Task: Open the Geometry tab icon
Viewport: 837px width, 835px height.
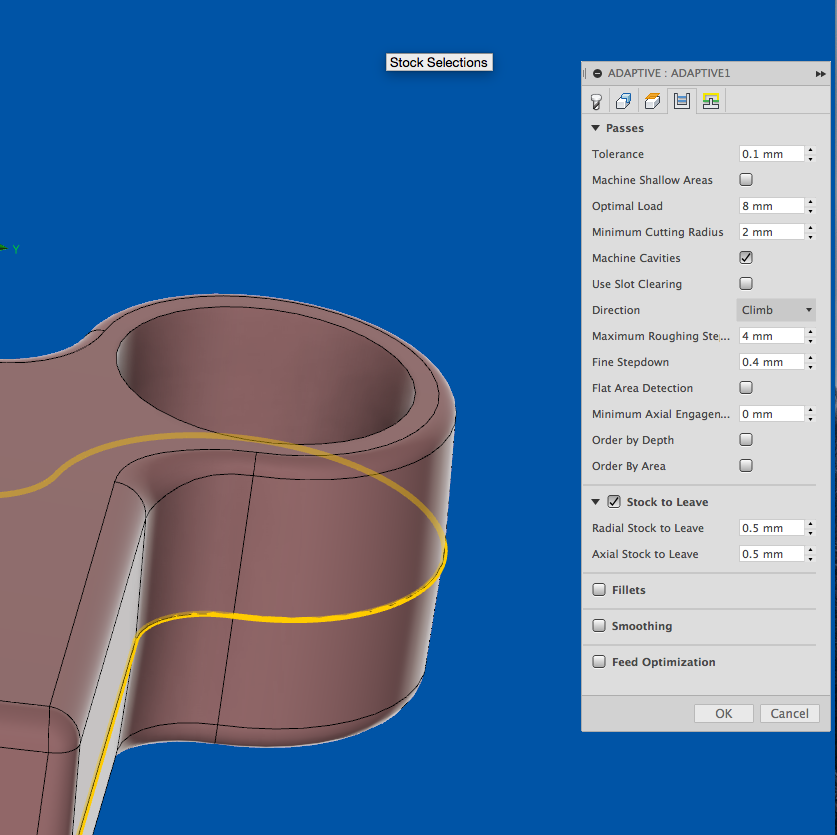Action: 623,101
